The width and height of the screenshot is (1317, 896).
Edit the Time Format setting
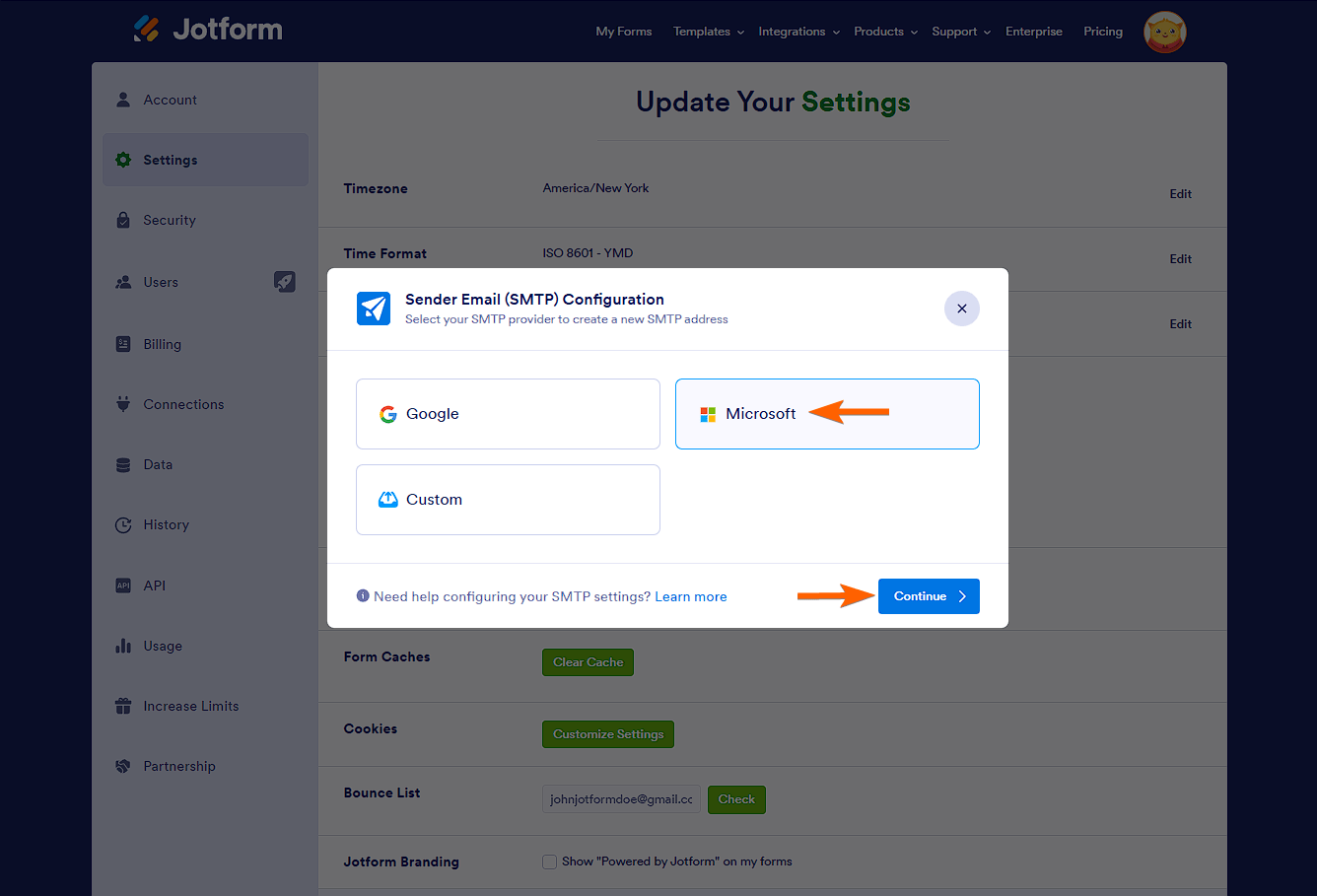coord(1181,259)
